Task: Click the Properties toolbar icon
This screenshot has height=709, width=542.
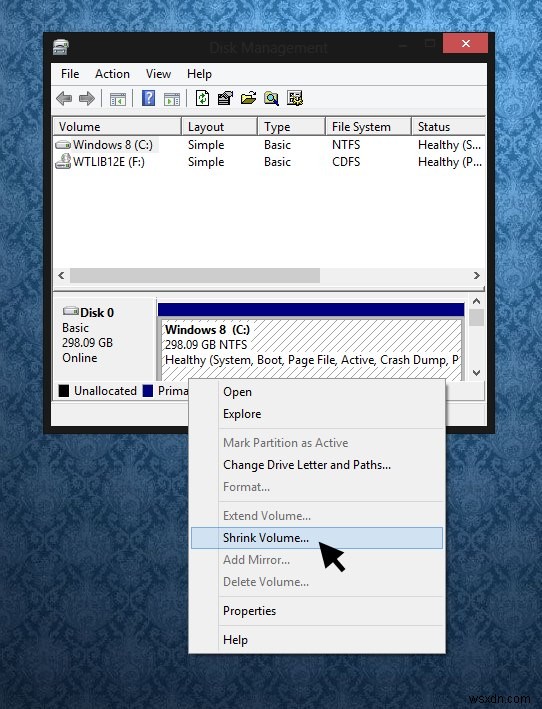Action: click(225, 98)
